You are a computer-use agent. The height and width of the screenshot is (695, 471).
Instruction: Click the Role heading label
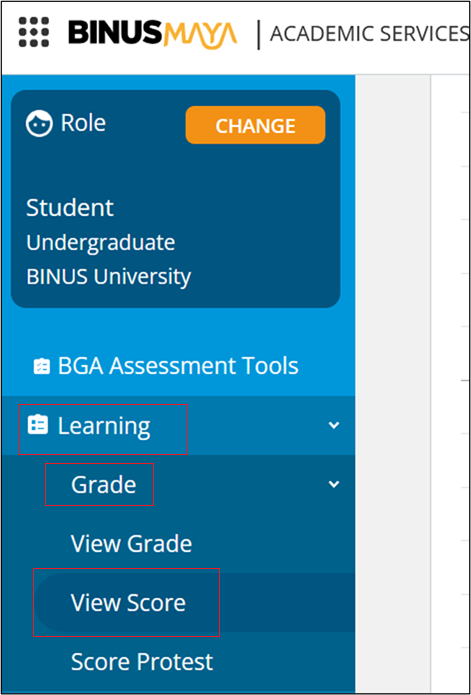tap(83, 123)
